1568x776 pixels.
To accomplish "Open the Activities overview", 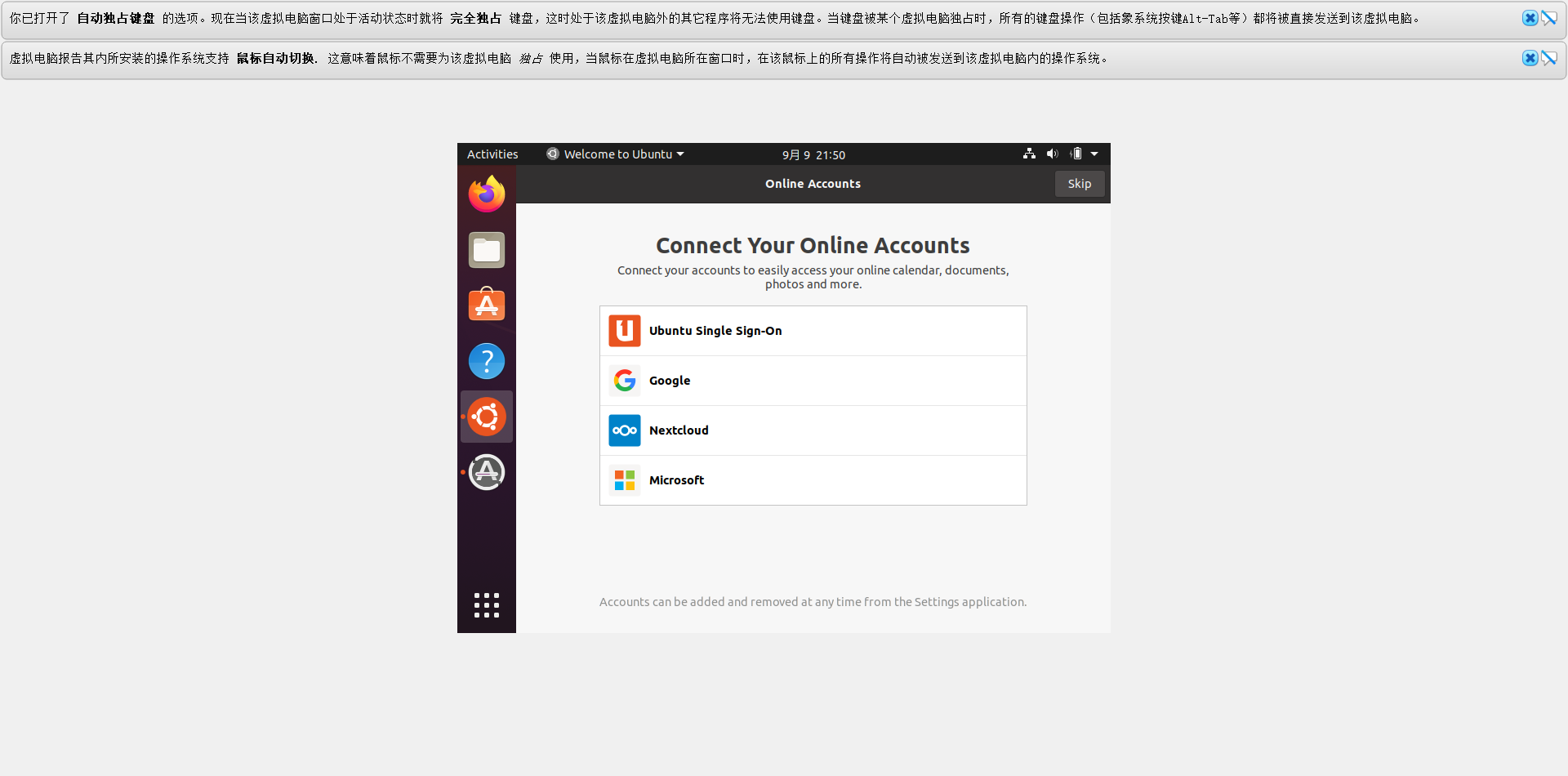I will (492, 154).
